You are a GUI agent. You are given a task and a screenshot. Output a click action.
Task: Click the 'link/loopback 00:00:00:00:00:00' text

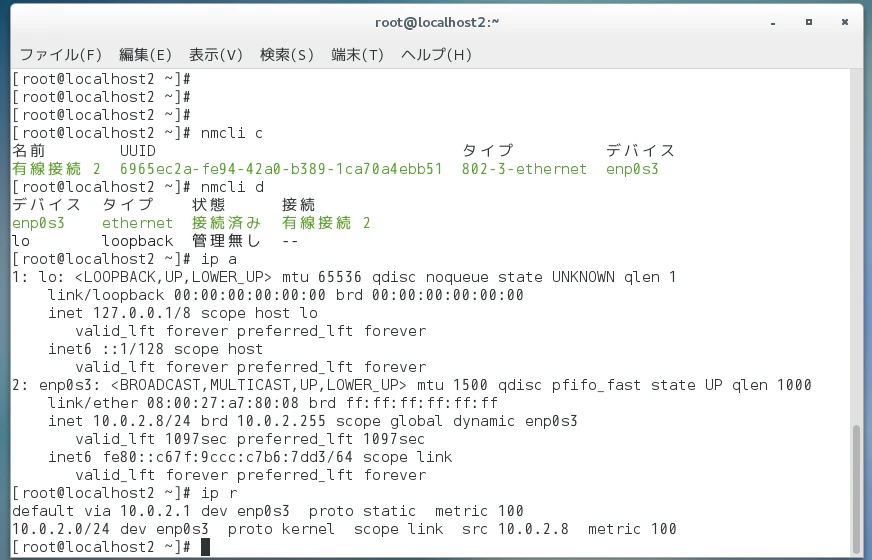[x=187, y=295]
